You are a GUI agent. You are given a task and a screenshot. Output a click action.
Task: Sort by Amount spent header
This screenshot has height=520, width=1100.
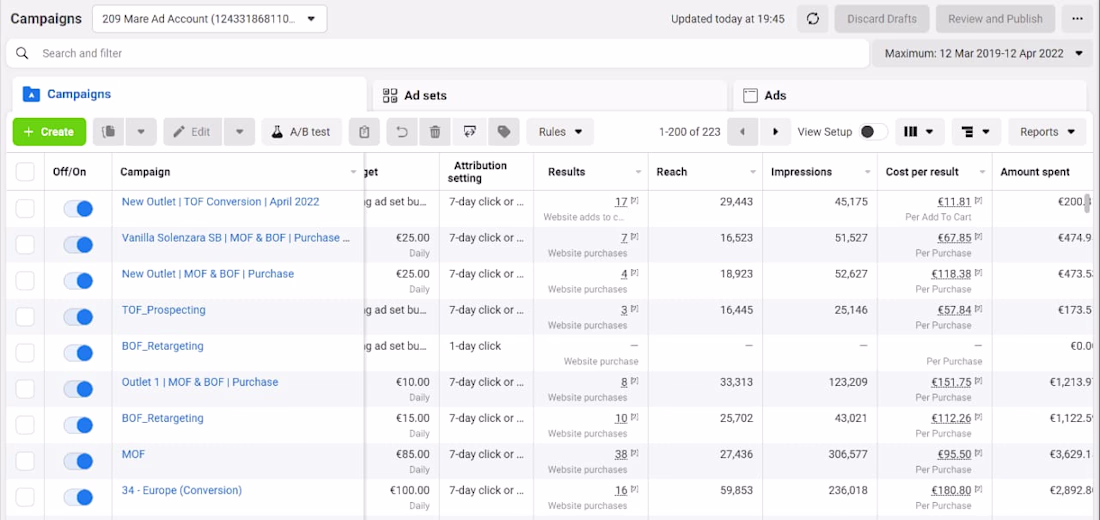point(1035,172)
